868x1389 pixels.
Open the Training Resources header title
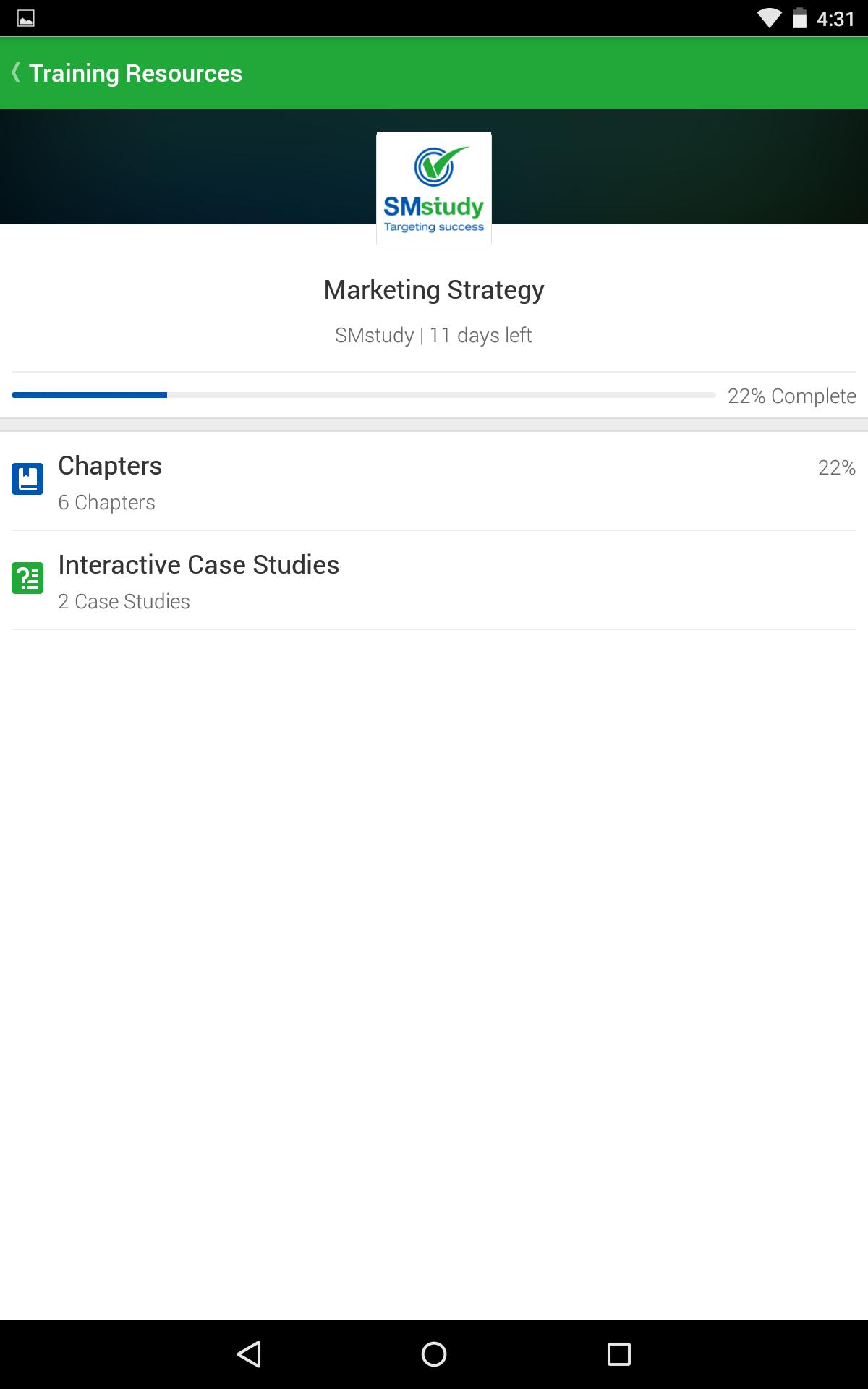coord(135,73)
